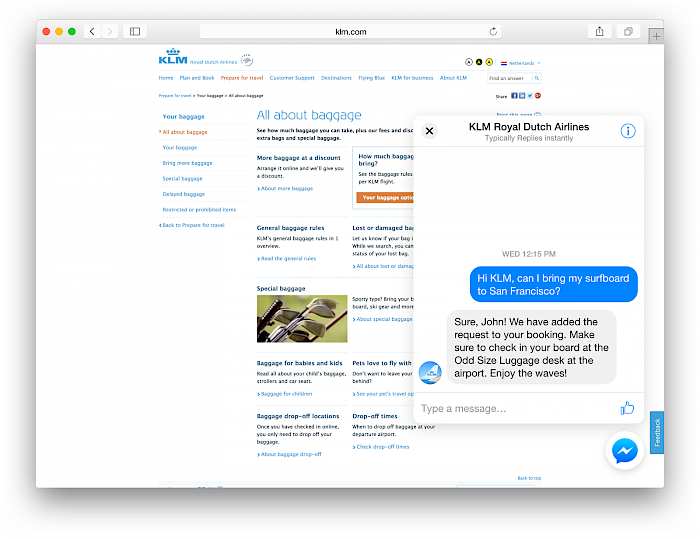Click the Find an answer search field

[x=510, y=78]
